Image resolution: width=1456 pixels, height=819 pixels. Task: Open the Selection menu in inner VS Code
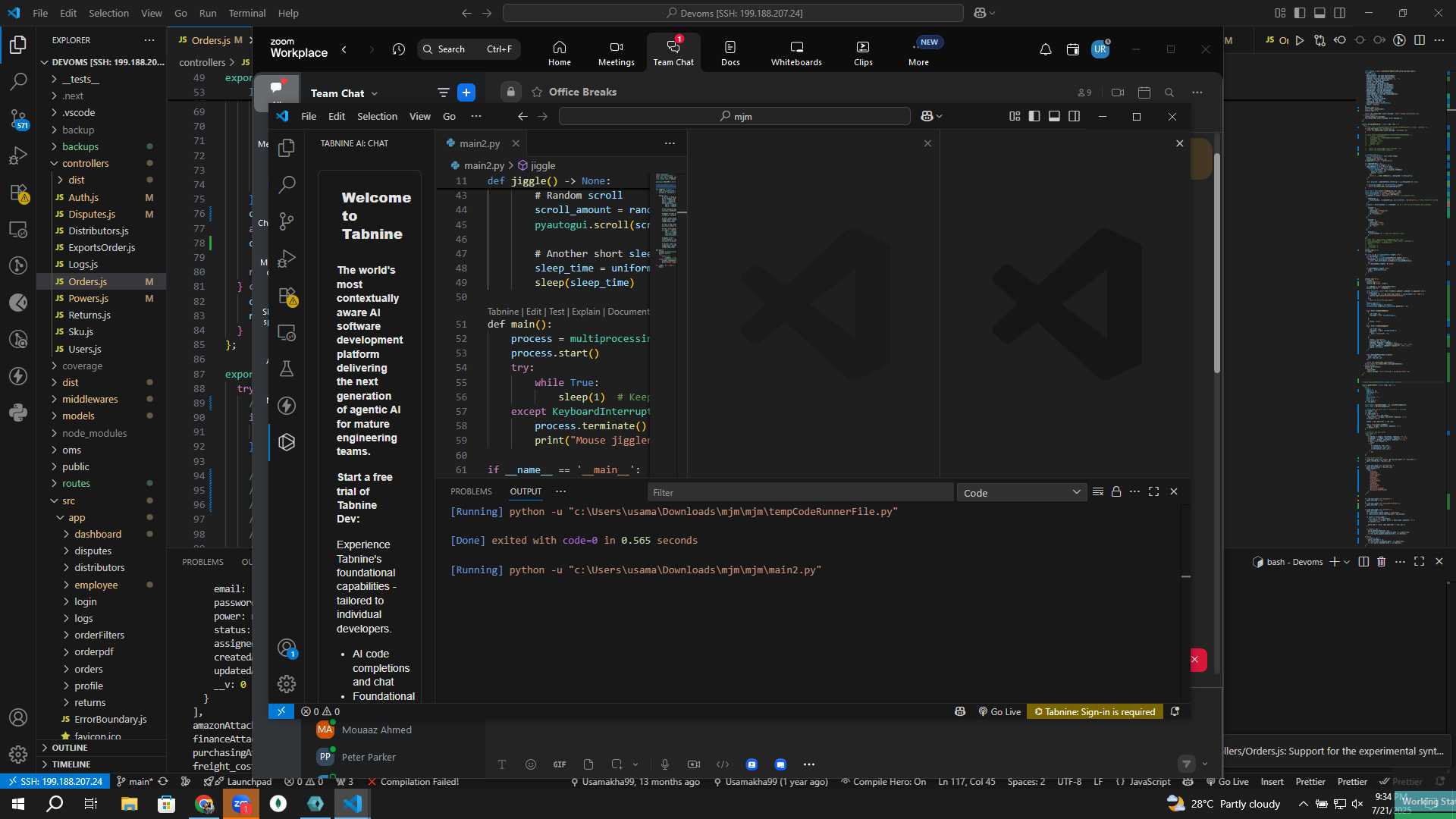pos(377,116)
